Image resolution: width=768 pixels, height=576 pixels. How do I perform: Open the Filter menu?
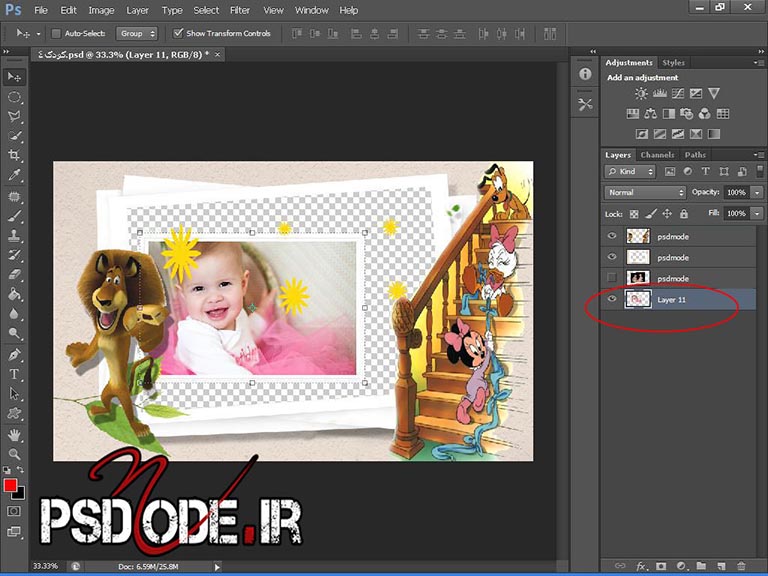click(x=240, y=10)
